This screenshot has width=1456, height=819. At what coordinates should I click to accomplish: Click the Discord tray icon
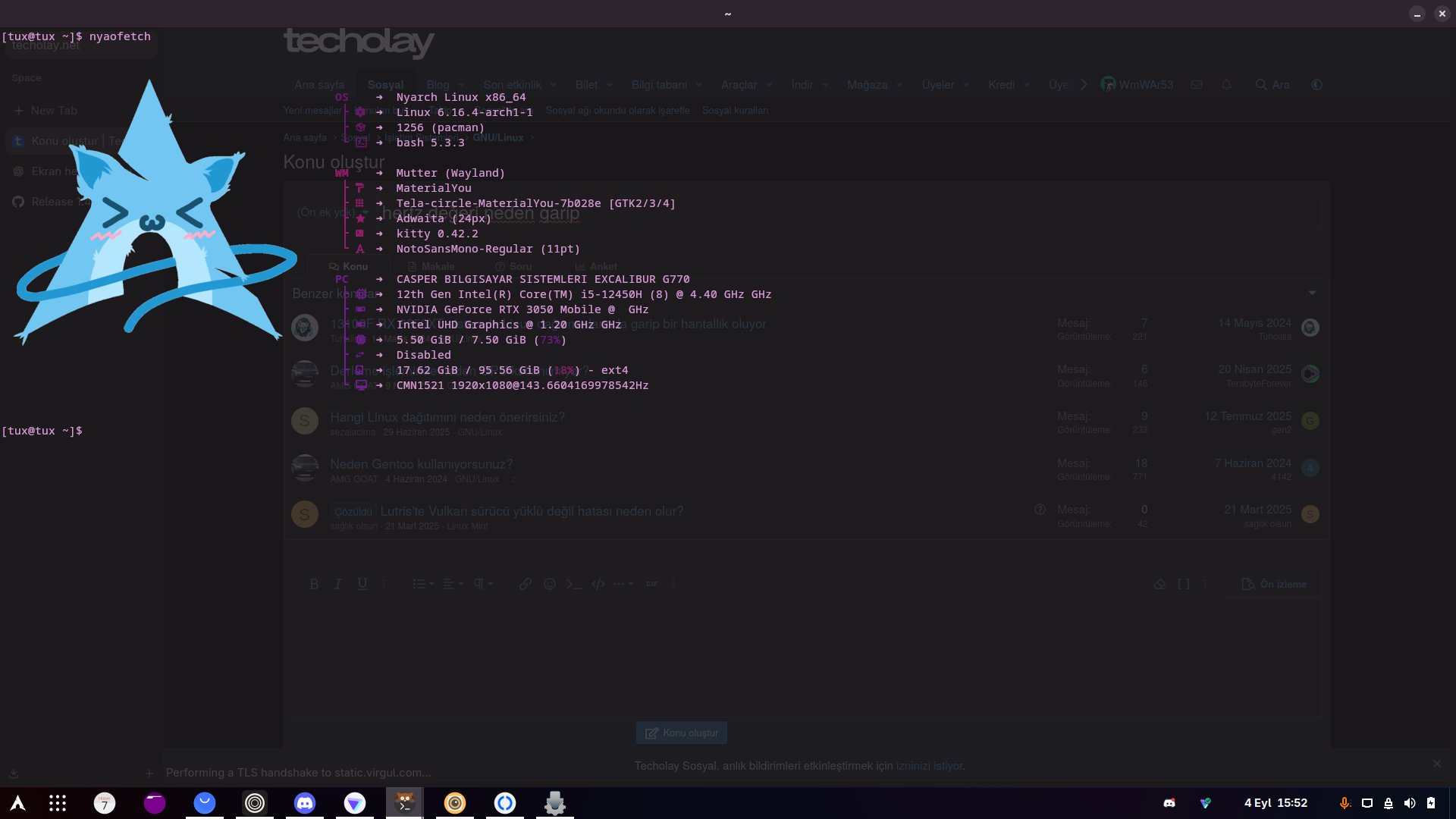click(x=1169, y=803)
